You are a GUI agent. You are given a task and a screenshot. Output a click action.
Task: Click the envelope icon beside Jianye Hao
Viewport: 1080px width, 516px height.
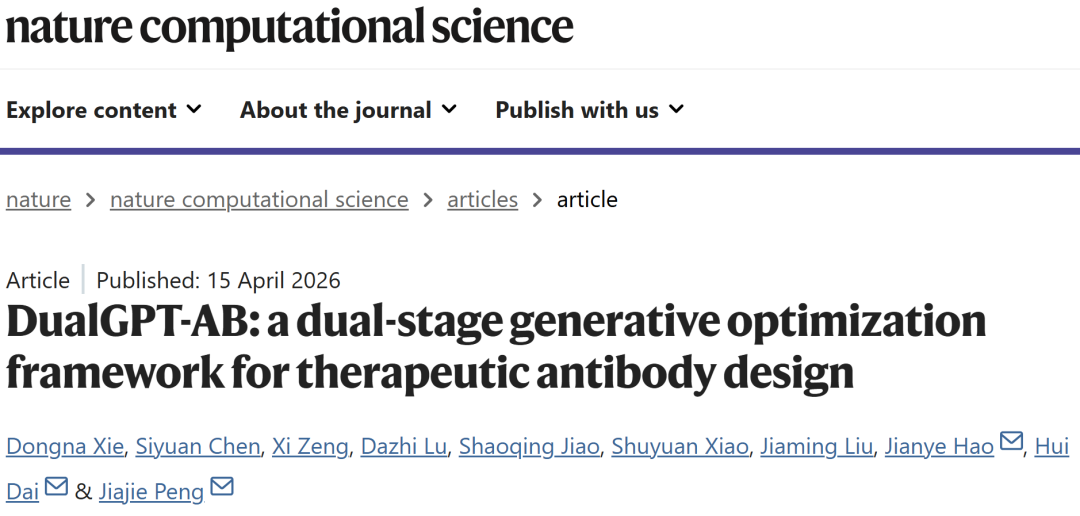pyautogui.click(x=1012, y=442)
